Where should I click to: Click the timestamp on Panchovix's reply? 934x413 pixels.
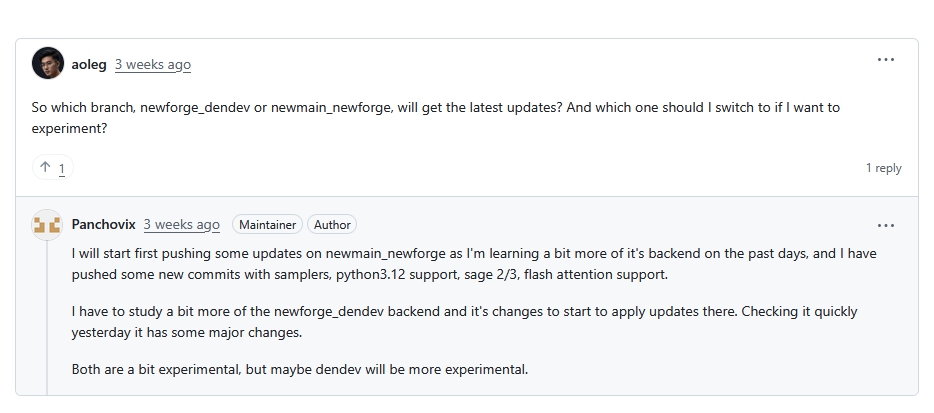[x=181, y=225]
